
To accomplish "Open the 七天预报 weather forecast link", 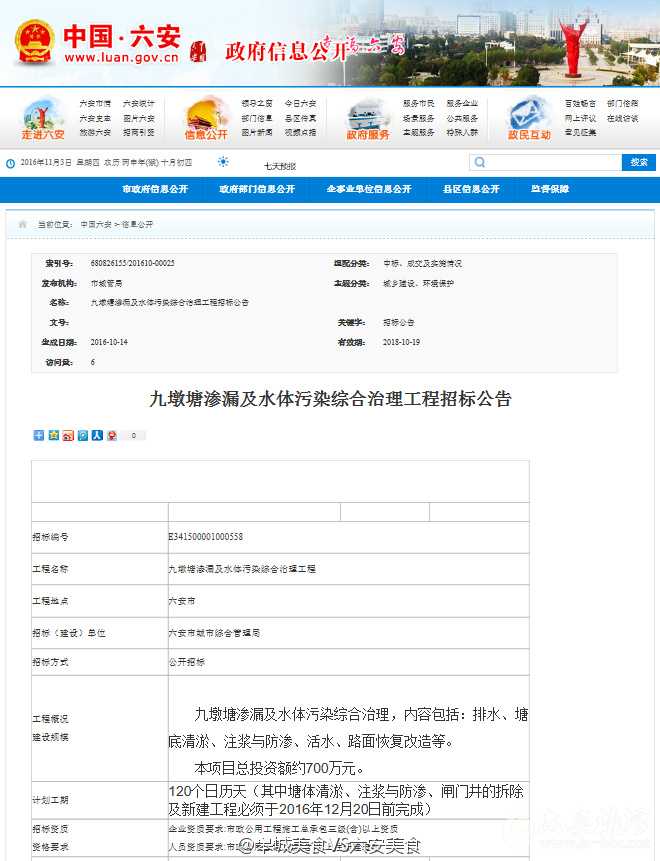I will pyautogui.click(x=279, y=165).
